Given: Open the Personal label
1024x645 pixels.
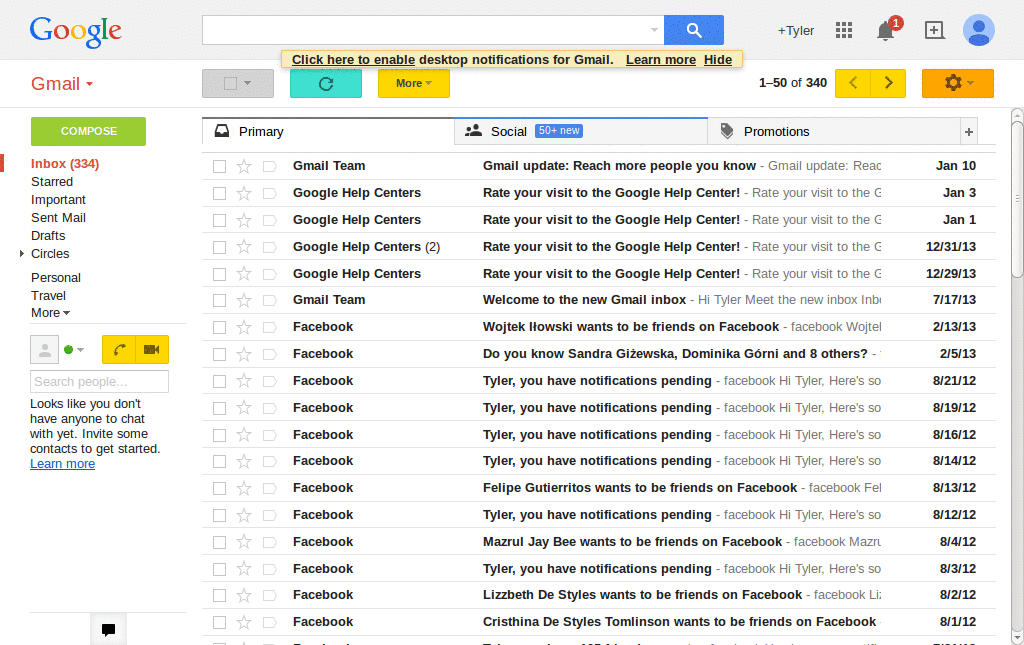Looking at the screenshot, I should pyautogui.click(x=56, y=277).
